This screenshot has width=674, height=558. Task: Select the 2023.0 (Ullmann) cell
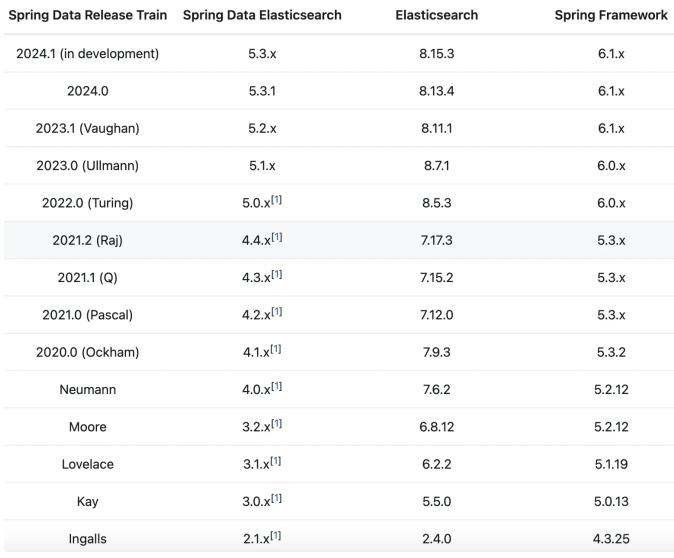point(88,166)
